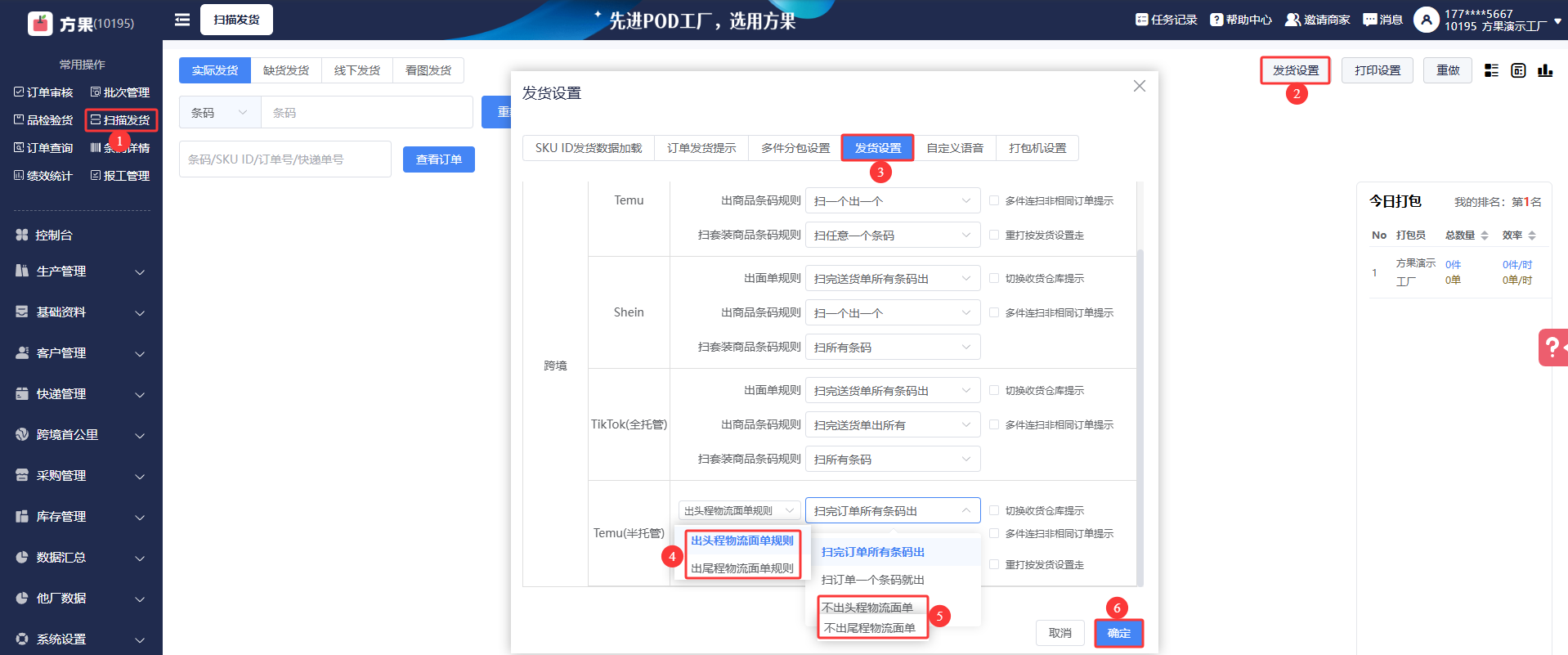Open the 任务记录 task records icon
Image resolution: width=1568 pixels, height=655 pixels.
click(x=1141, y=20)
